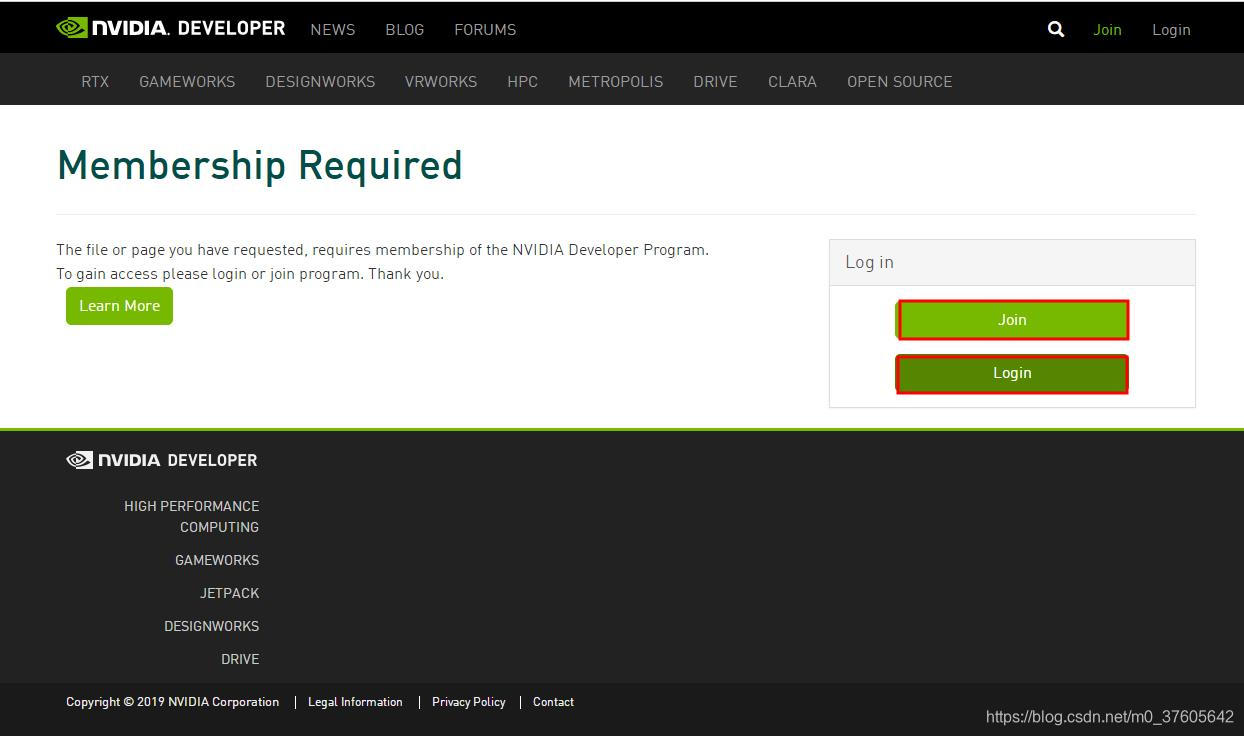Screen dimensions: 1244x736
Task: Open the DRIVE footer link
Action: [240, 659]
